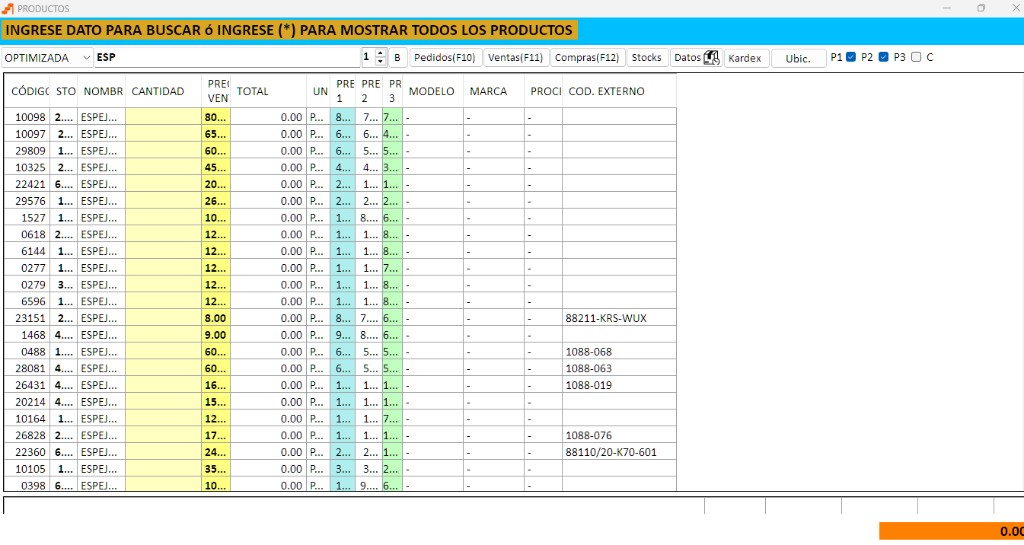Select product code 26828 cell
Image resolution: width=1024 pixels, height=545 pixels.
coord(27,435)
